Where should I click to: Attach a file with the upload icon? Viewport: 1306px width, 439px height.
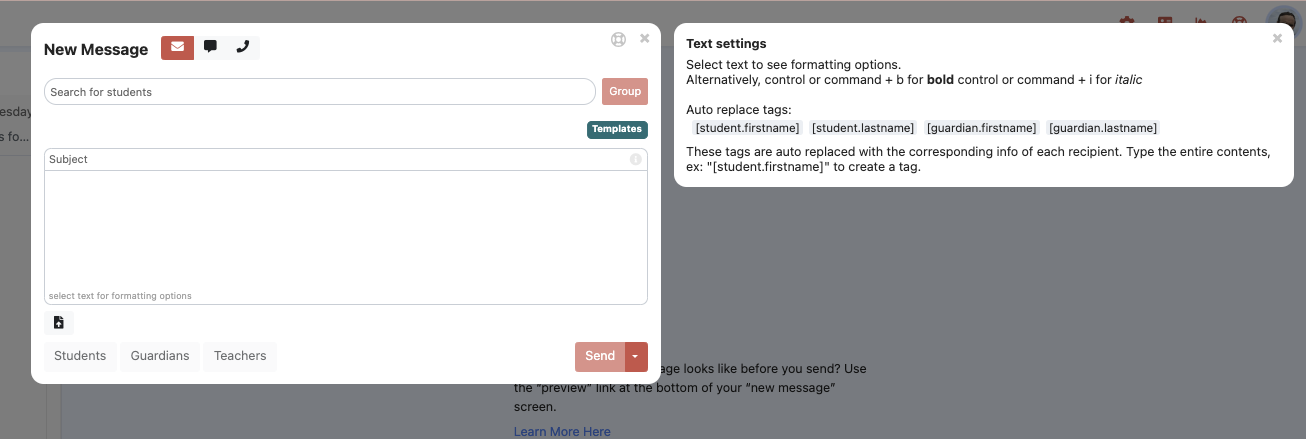coord(59,323)
